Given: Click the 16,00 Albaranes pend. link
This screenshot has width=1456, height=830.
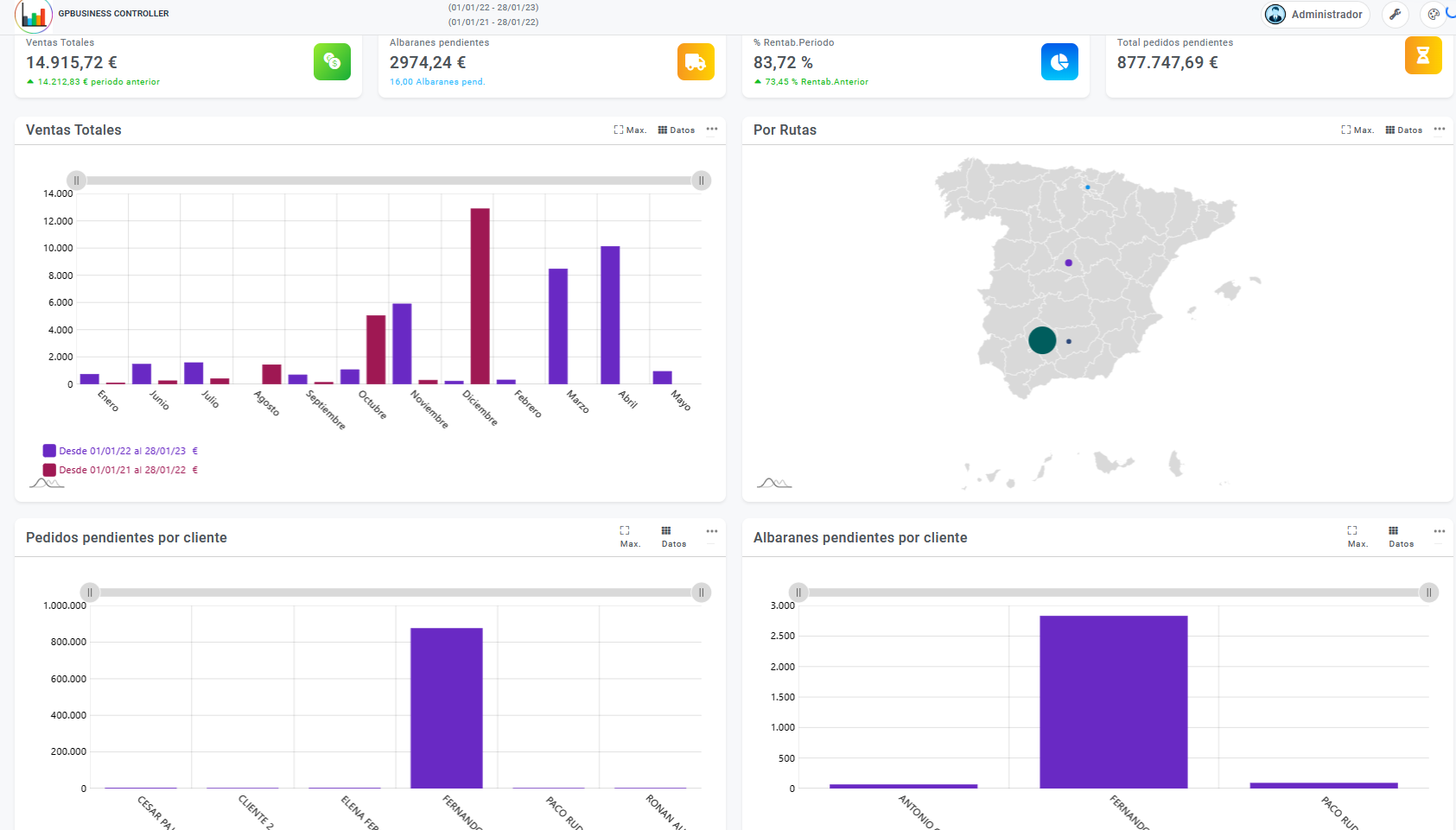Looking at the screenshot, I should click(437, 82).
